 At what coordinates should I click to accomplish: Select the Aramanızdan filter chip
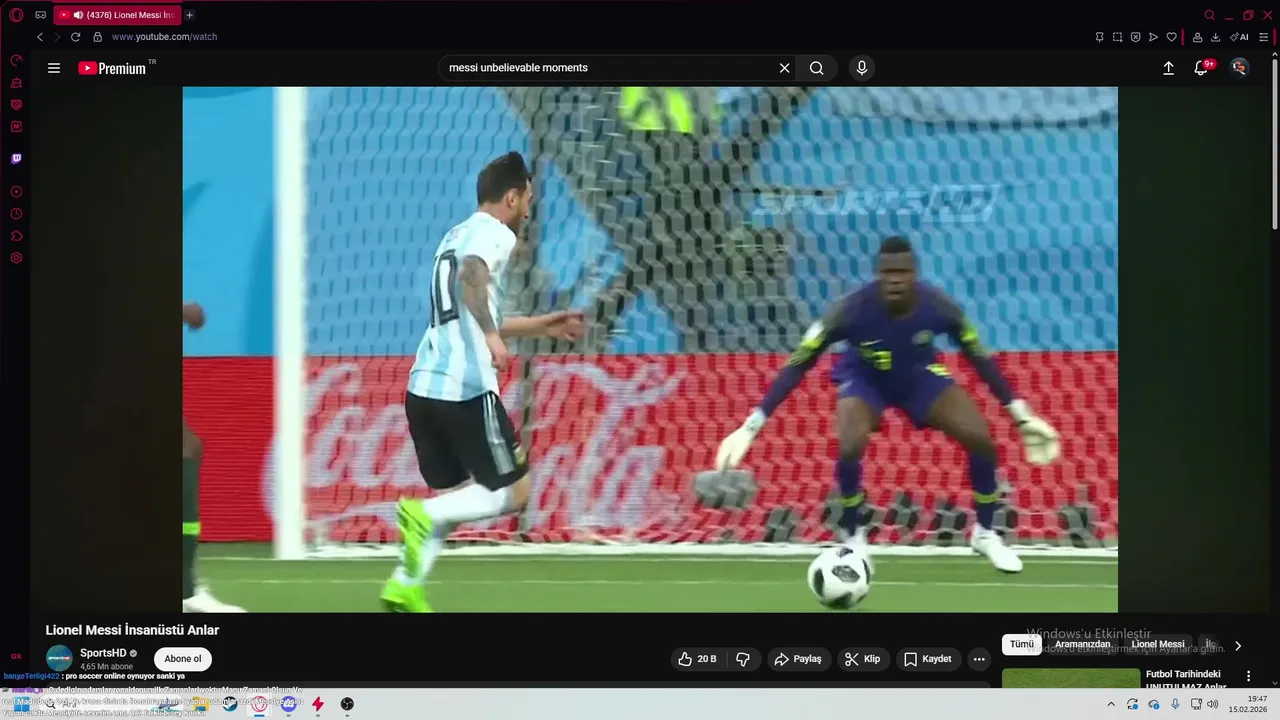tap(1083, 645)
